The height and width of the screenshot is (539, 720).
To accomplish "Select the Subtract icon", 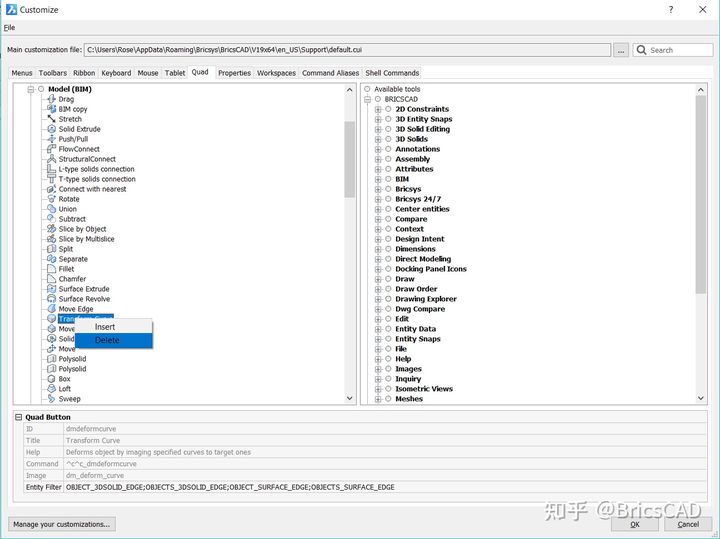I will coord(51,219).
